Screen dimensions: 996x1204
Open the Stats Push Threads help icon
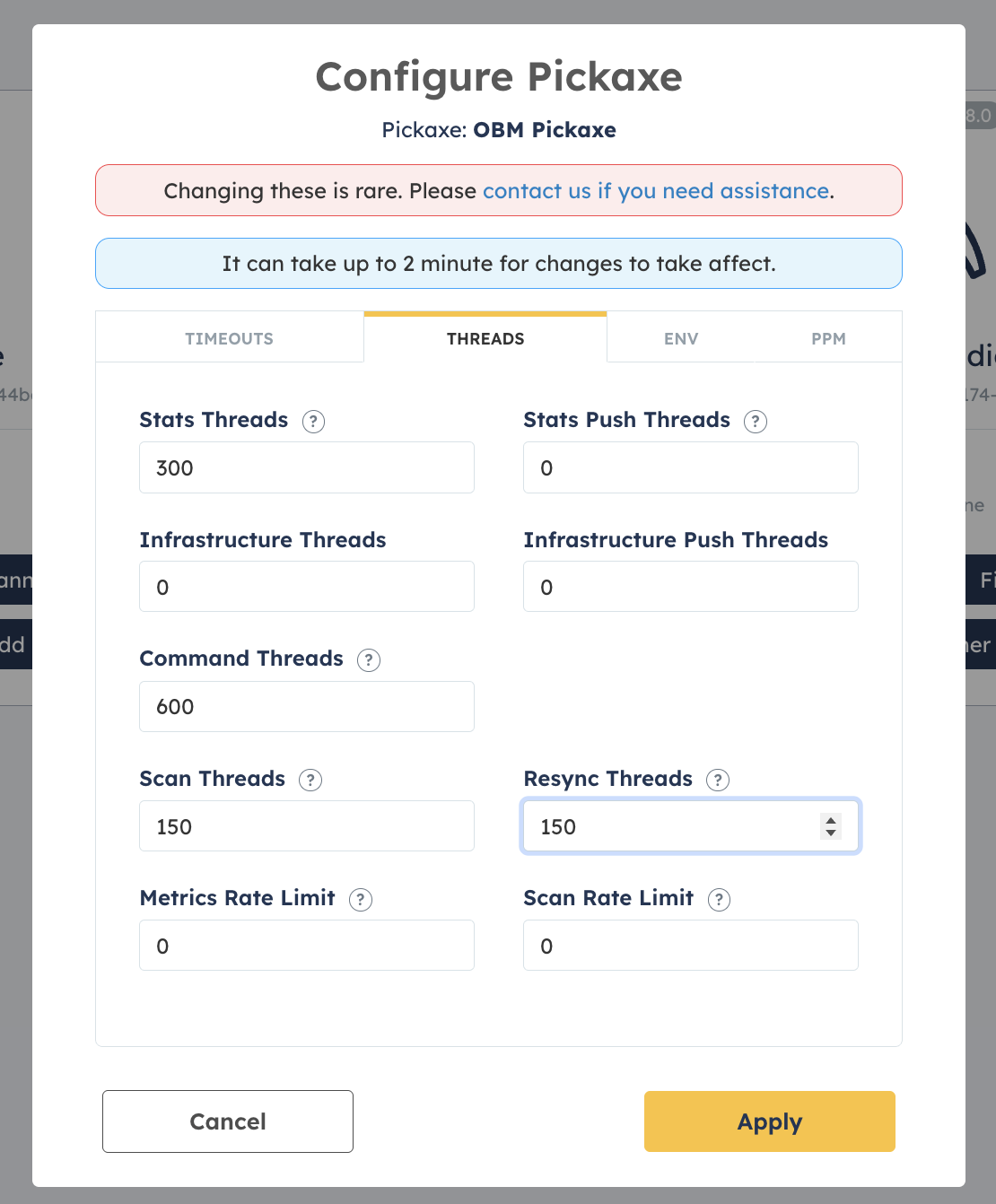pos(756,421)
